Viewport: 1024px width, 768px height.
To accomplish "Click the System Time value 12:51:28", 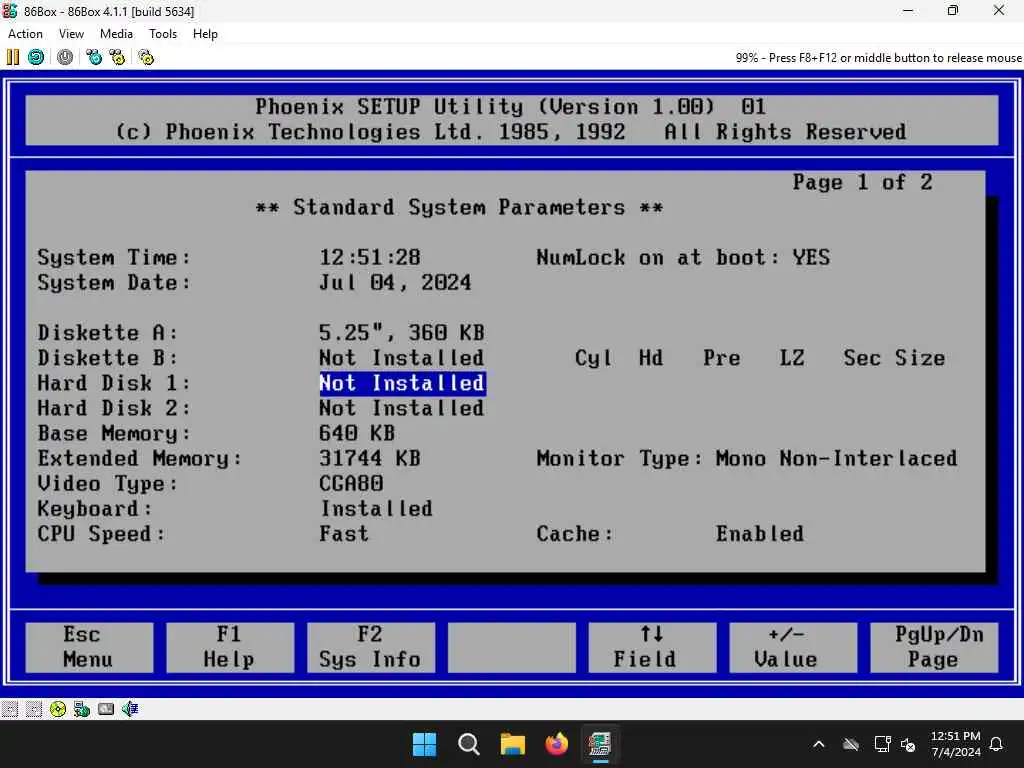I will click(370, 257).
